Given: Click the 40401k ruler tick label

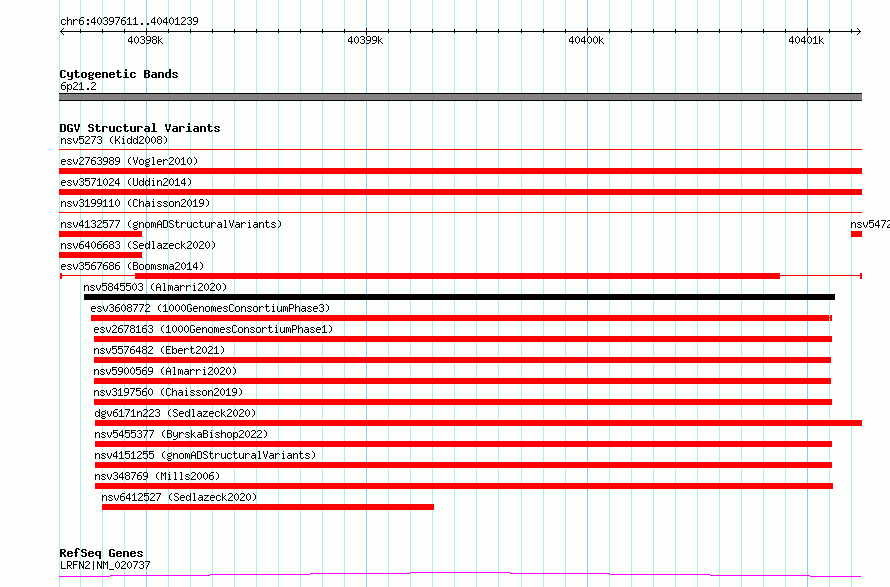Looking at the screenshot, I should pyautogui.click(x=806, y=40).
